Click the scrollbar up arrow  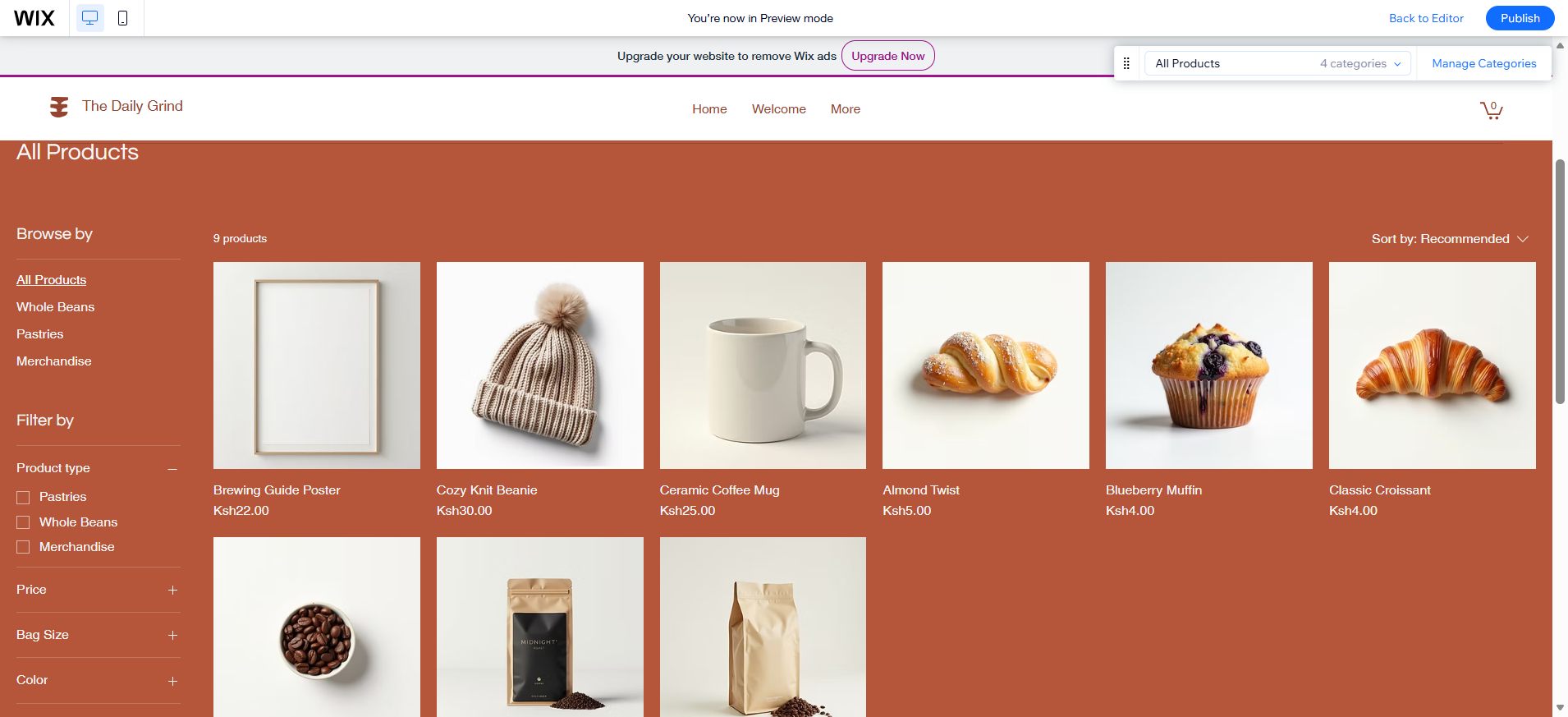[1560, 45]
